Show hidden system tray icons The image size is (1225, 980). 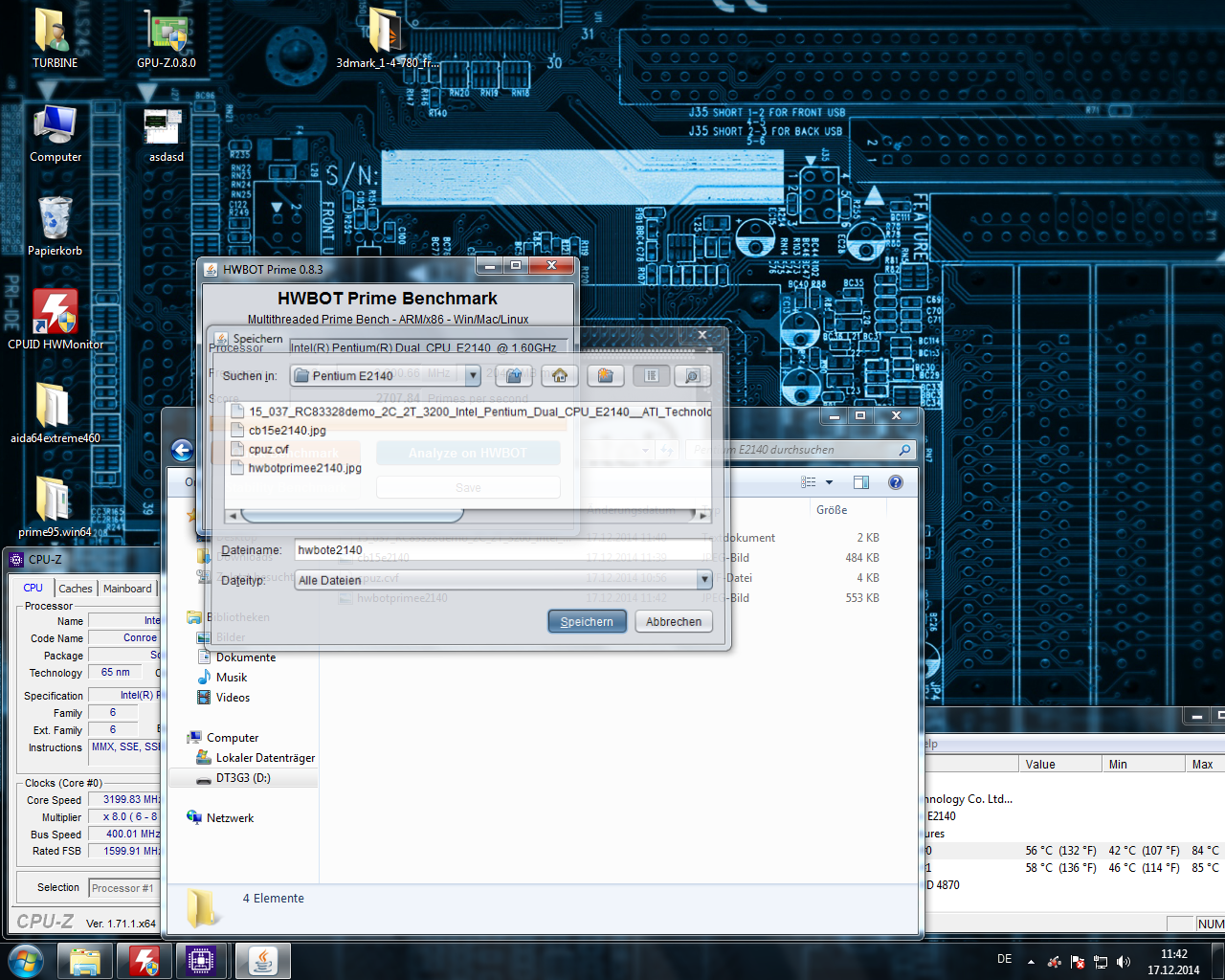click(1031, 962)
